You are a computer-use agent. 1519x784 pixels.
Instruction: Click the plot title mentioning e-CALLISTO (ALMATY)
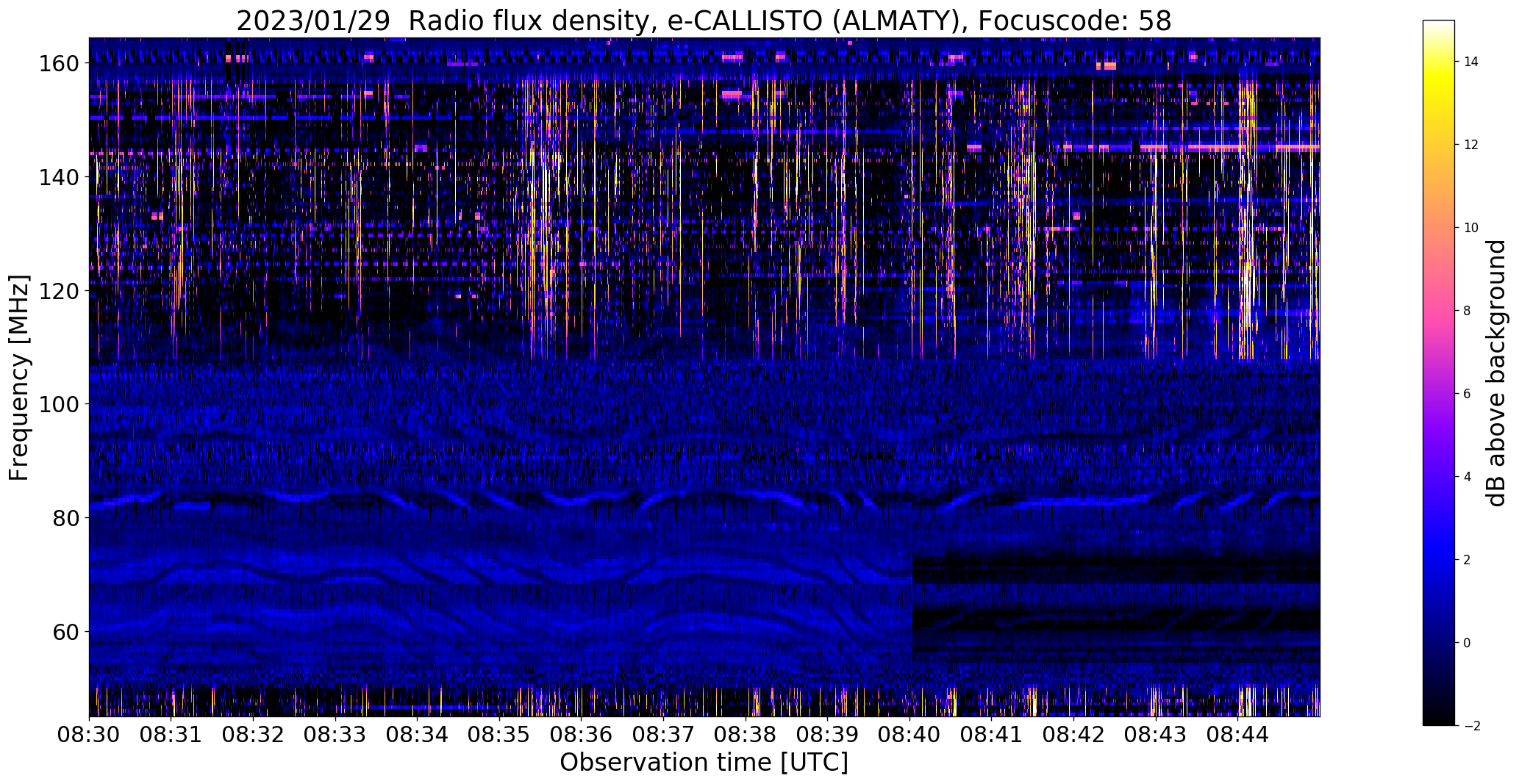click(x=704, y=21)
